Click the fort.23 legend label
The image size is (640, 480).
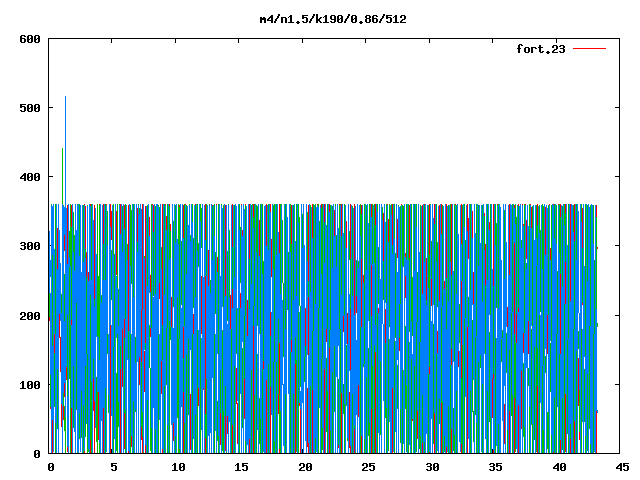click(541, 49)
